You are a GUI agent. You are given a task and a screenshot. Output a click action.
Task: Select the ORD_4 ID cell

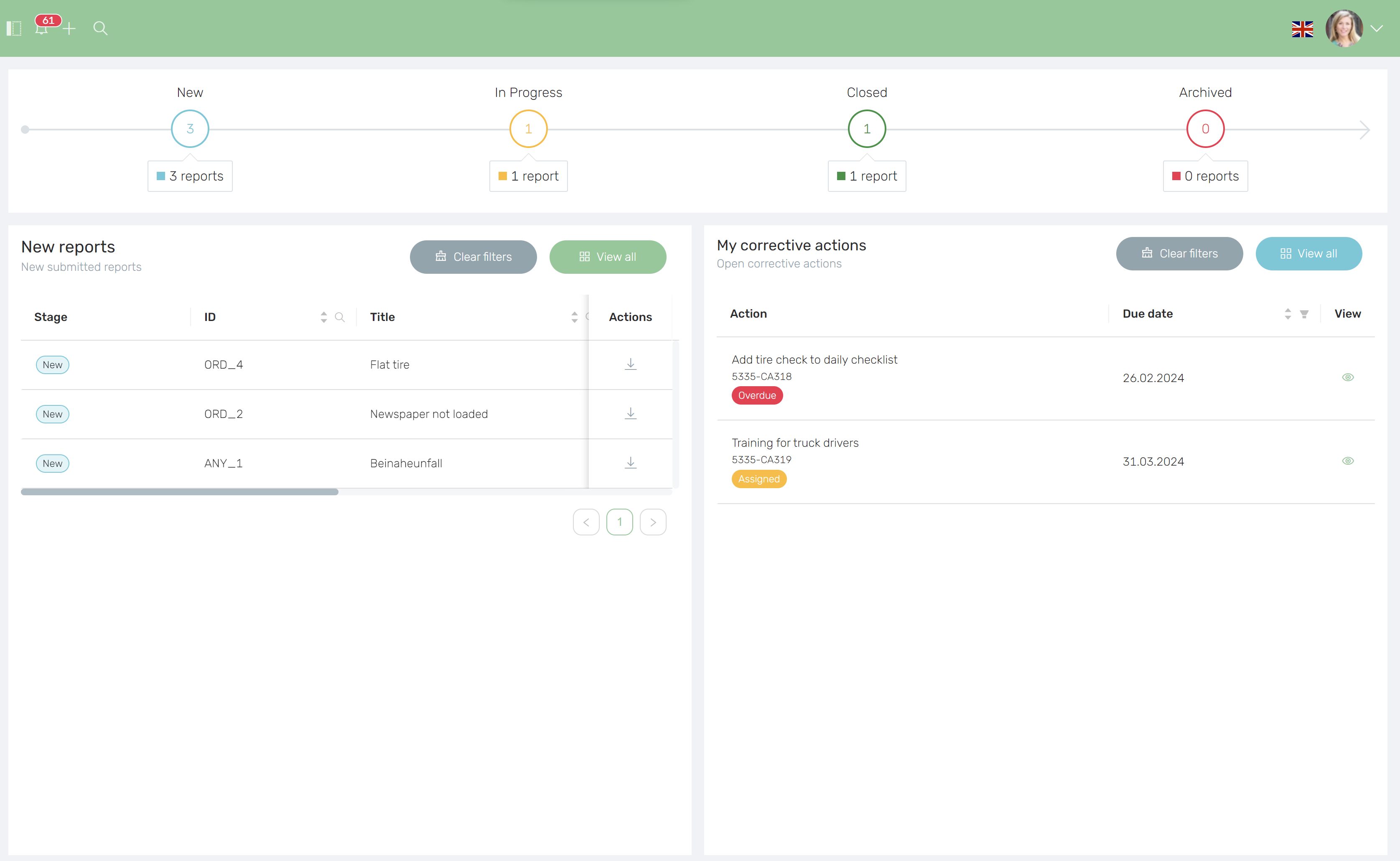tap(224, 365)
